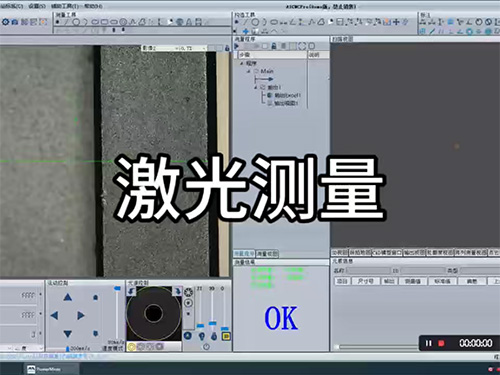Open the third coordinate readout dropdown arrow
500x375 pixels.
point(41,333)
